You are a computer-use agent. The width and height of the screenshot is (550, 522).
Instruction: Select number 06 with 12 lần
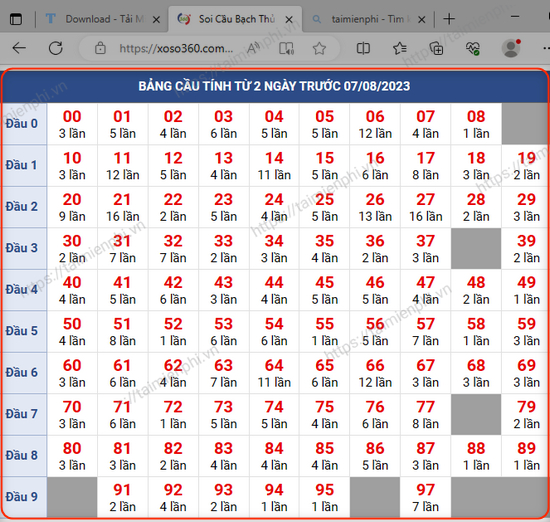[x=375, y=124]
